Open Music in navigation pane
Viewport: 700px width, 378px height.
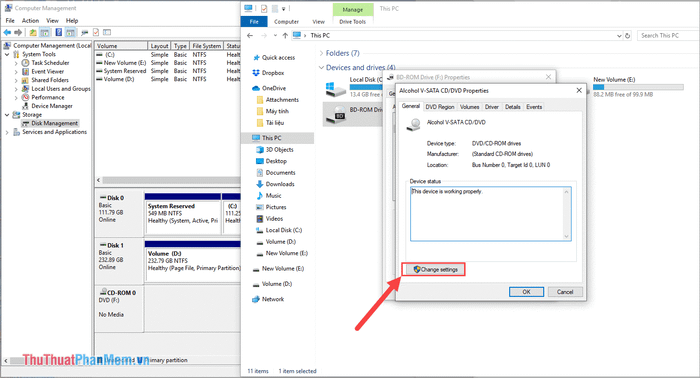[273, 195]
